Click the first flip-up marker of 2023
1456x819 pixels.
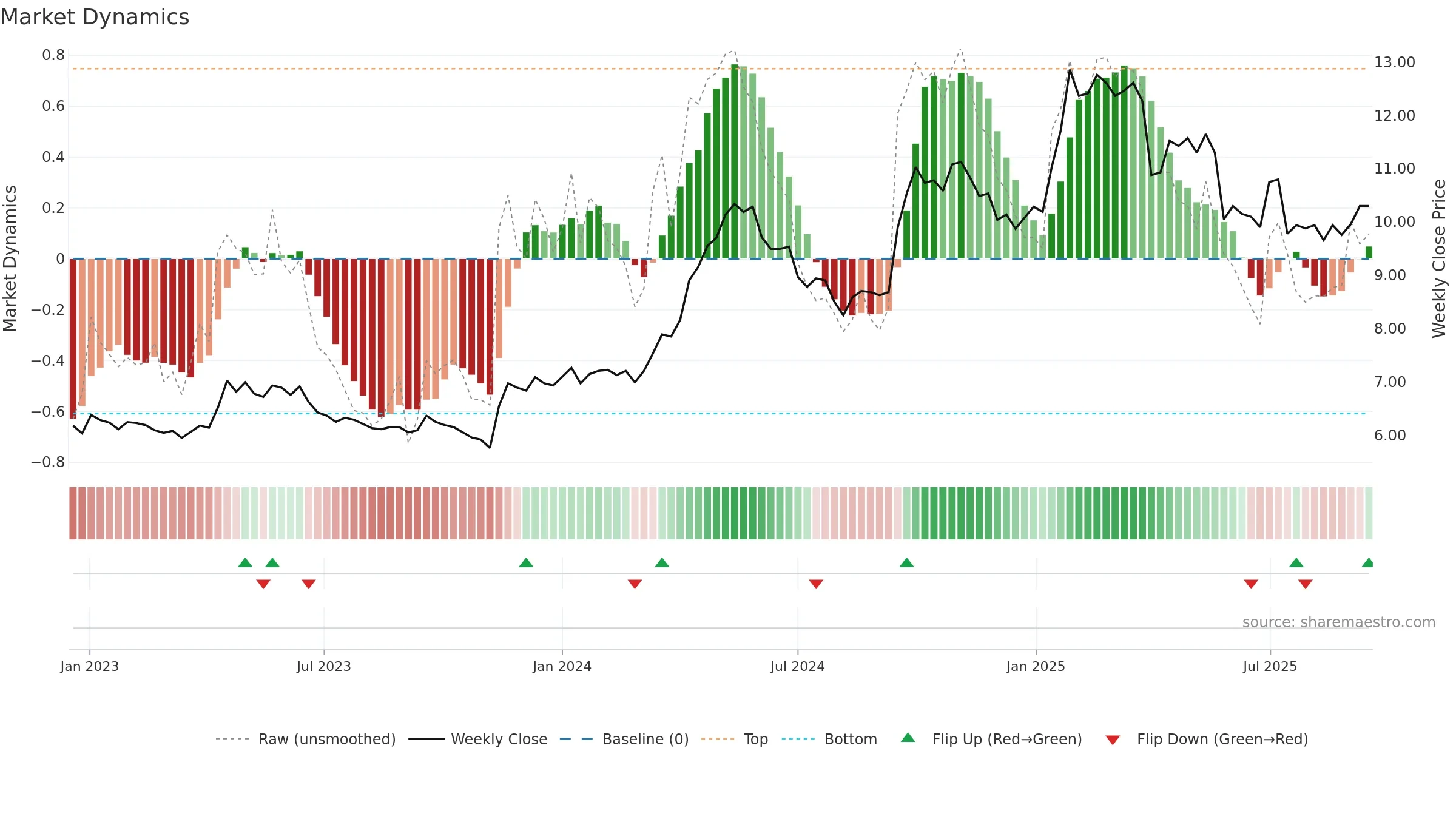click(245, 562)
